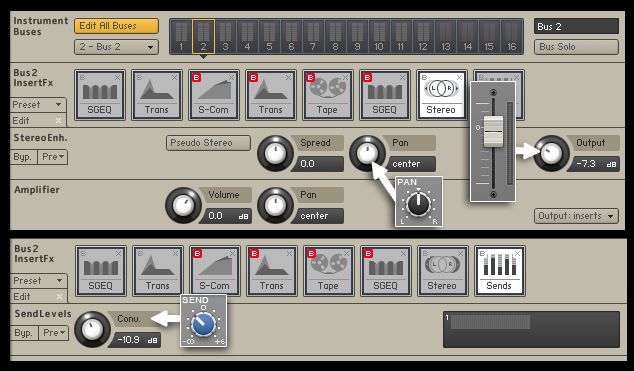Screen dimensions: 634x371
Task: Toggle the B bypass on highlighted Stereo slot
Action: (424, 78)
